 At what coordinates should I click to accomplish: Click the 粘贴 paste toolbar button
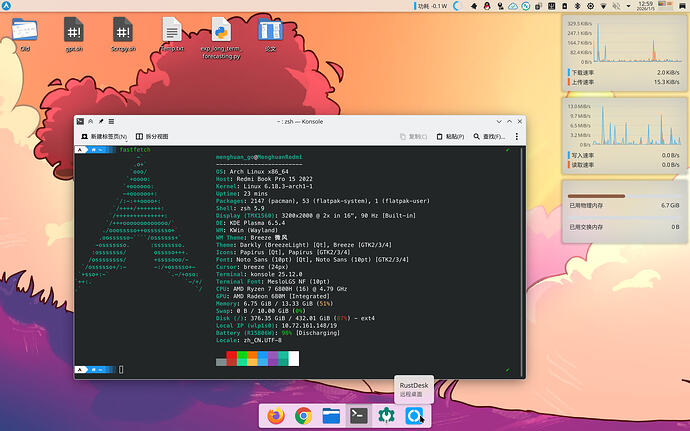tap(450, 136)
